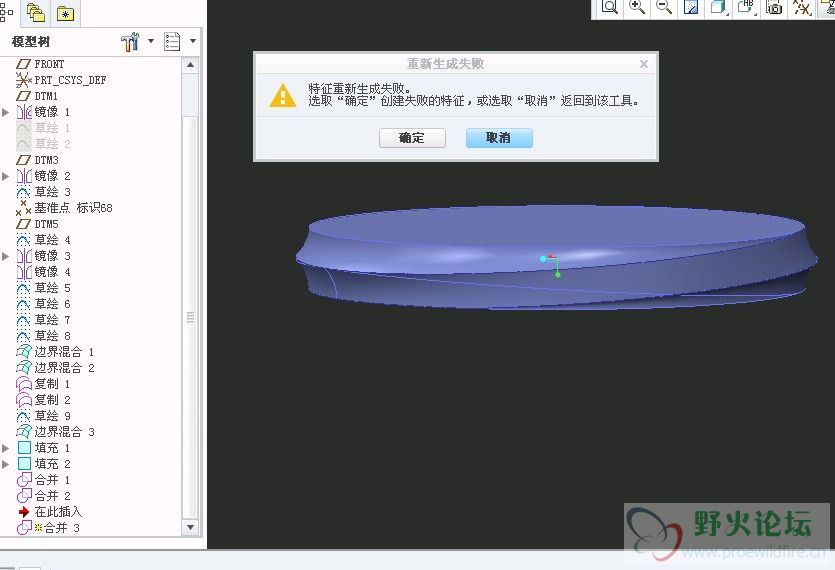835x570 pixels.
Task: Select the greyed-out 草绘 1 sketch
Action: tap(44, 128)
